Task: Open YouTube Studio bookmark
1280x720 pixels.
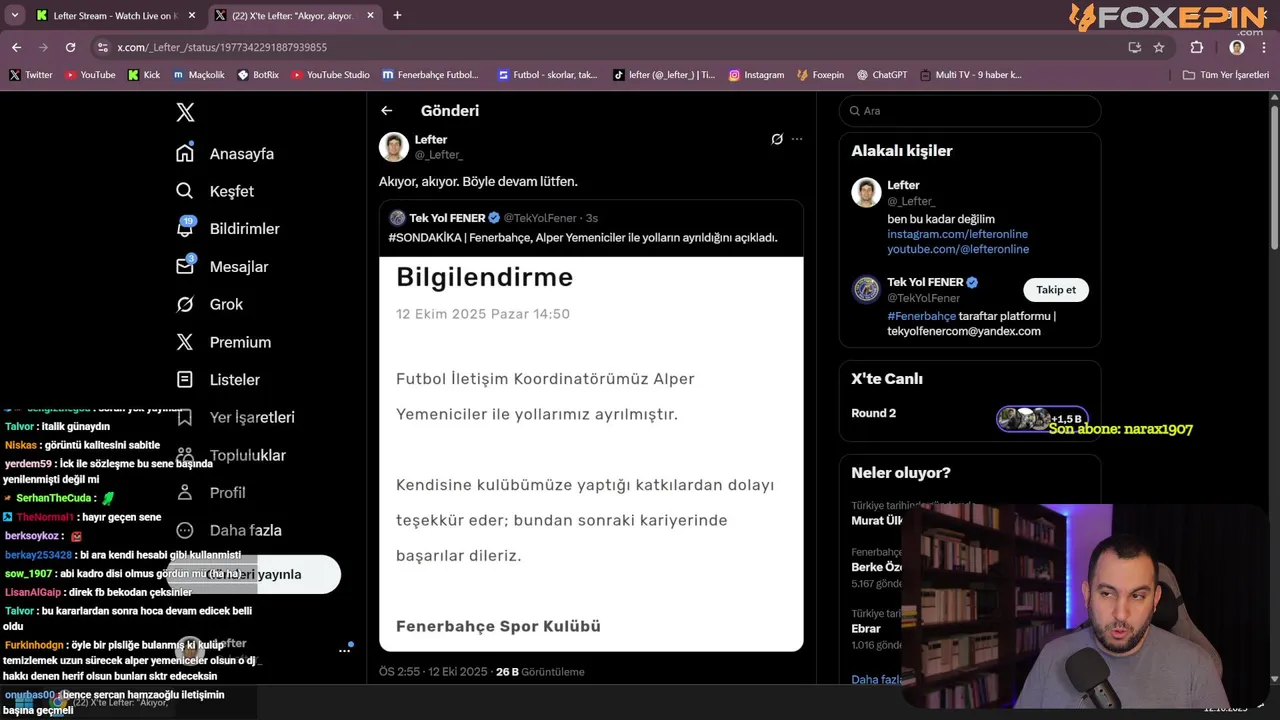Action: pos(330,75)
